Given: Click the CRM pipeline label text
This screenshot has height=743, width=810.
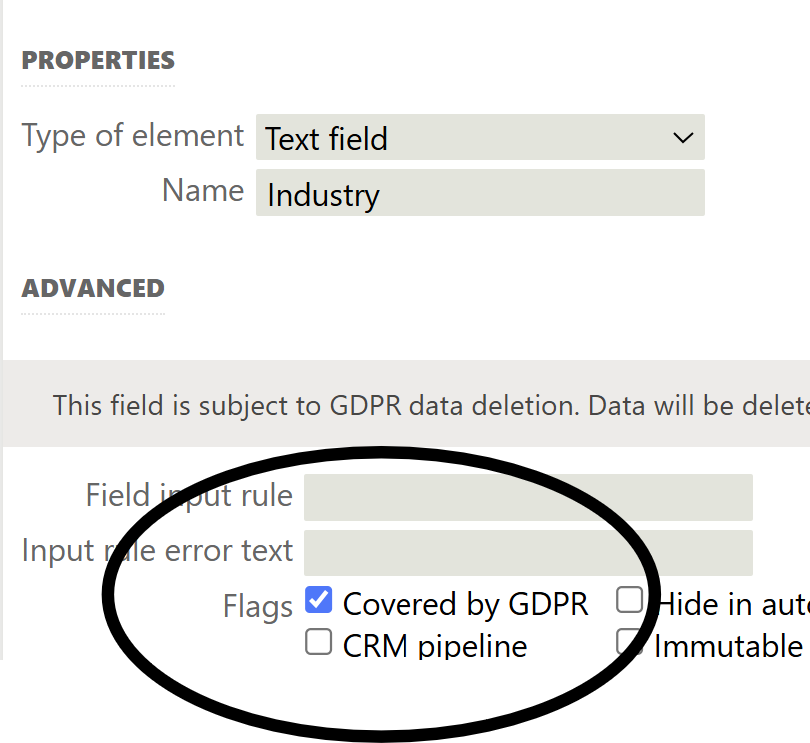Looking at the screenshot, I should (x=434, y=645).
